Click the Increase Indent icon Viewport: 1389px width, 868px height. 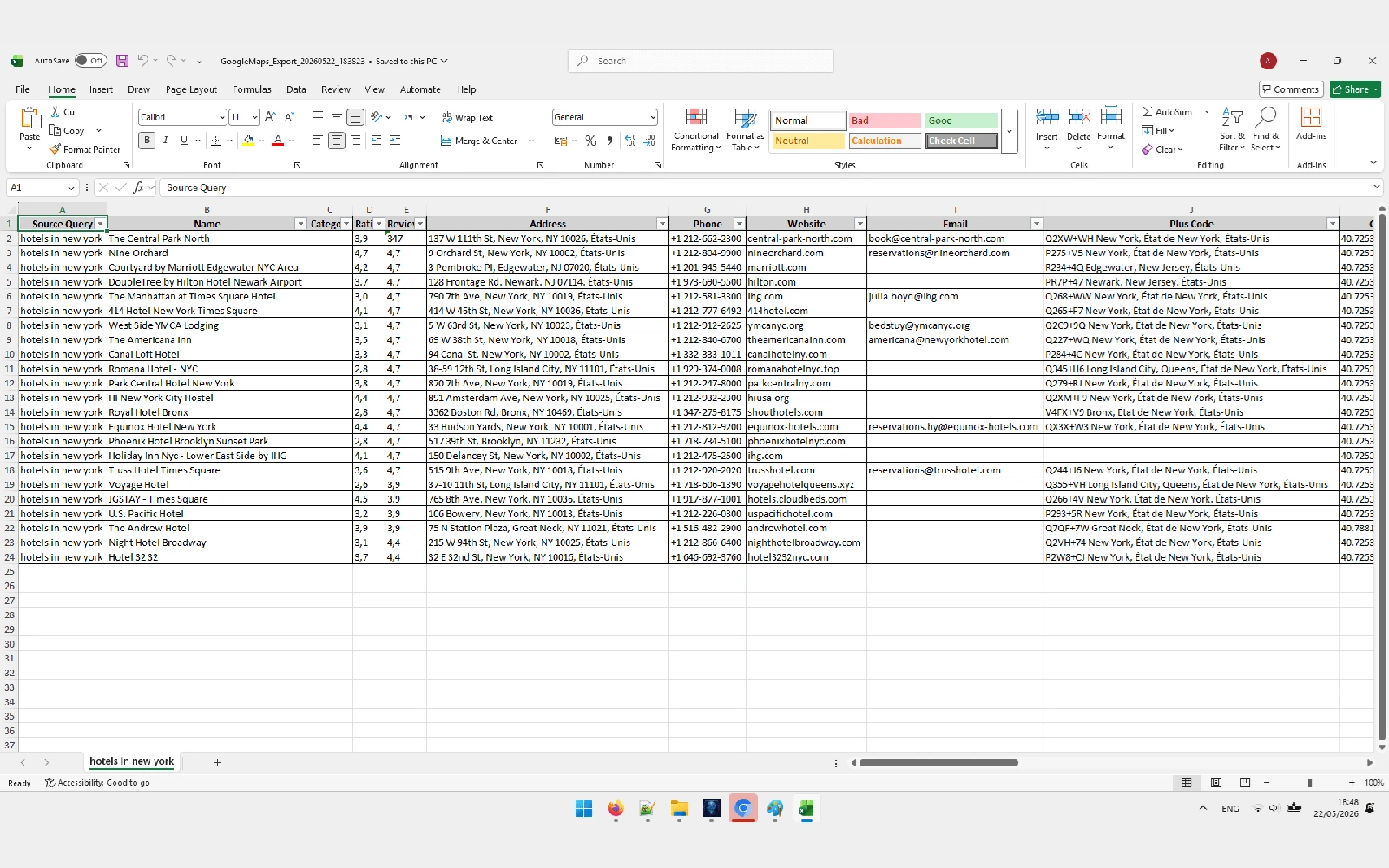[395, 141]
